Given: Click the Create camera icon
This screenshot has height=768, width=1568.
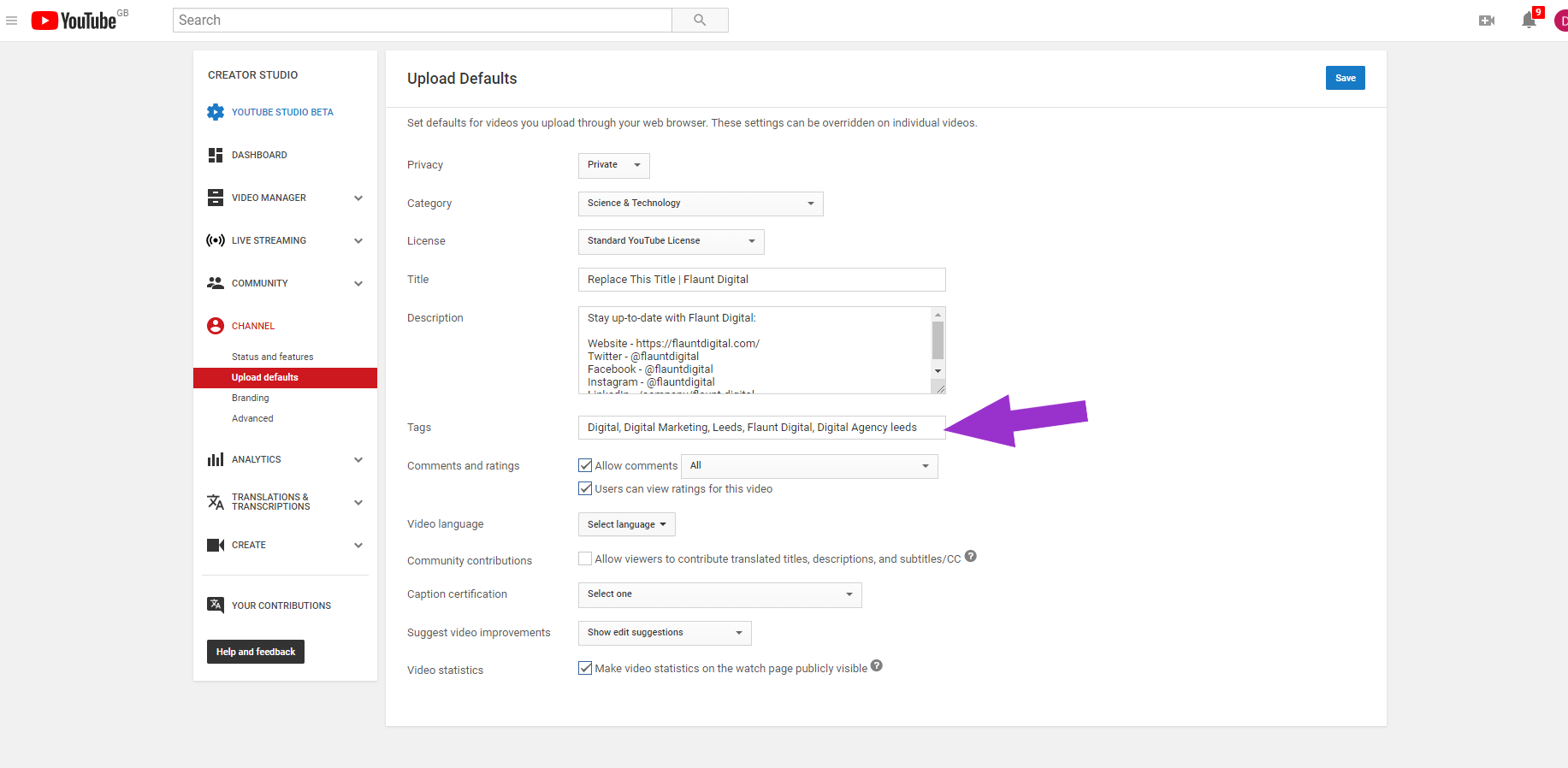Looking at the screenshot, I should [x=216, y=545].
